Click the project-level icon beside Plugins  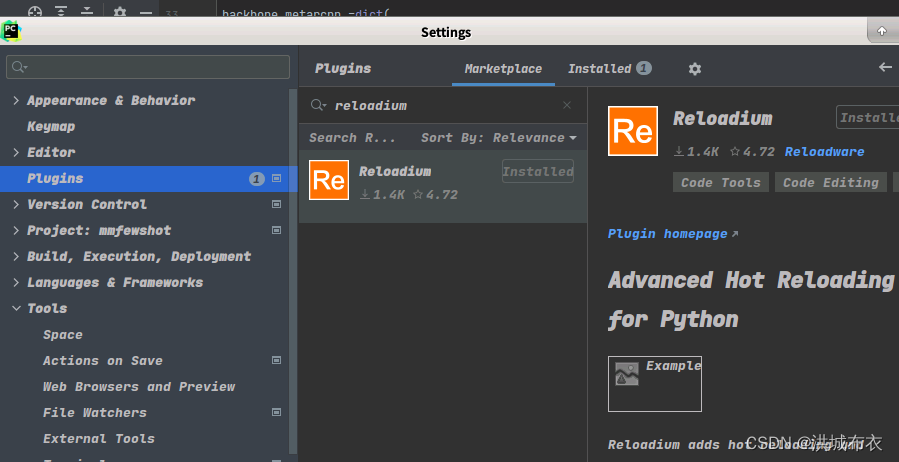pos(276,179)
